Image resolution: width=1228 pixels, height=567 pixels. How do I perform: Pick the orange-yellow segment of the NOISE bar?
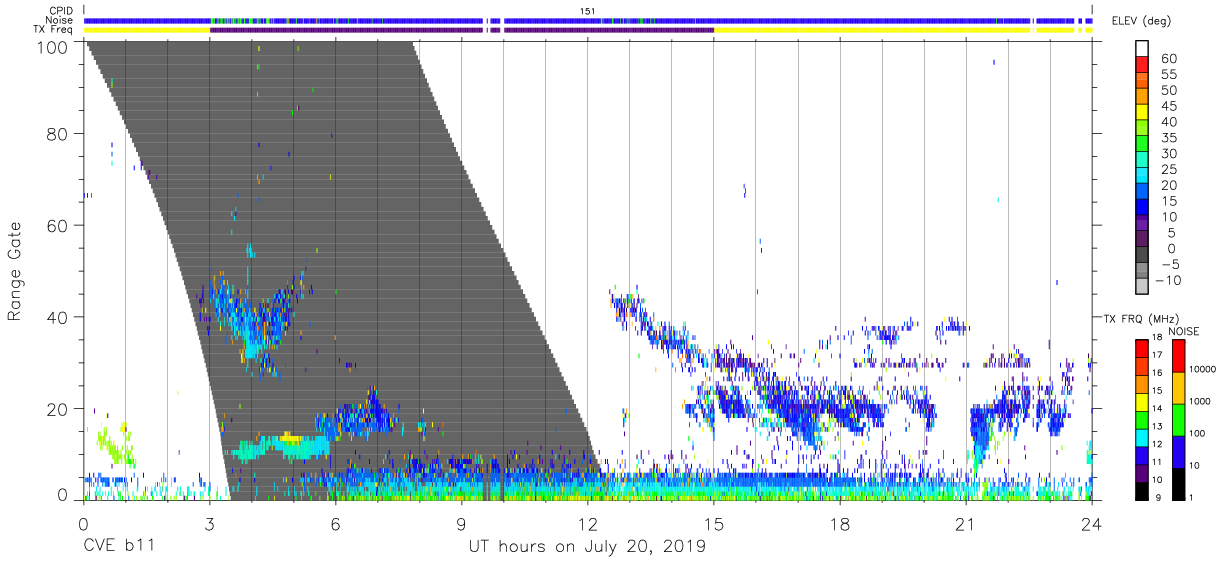pyautogui.click(x=1177, y=387)
